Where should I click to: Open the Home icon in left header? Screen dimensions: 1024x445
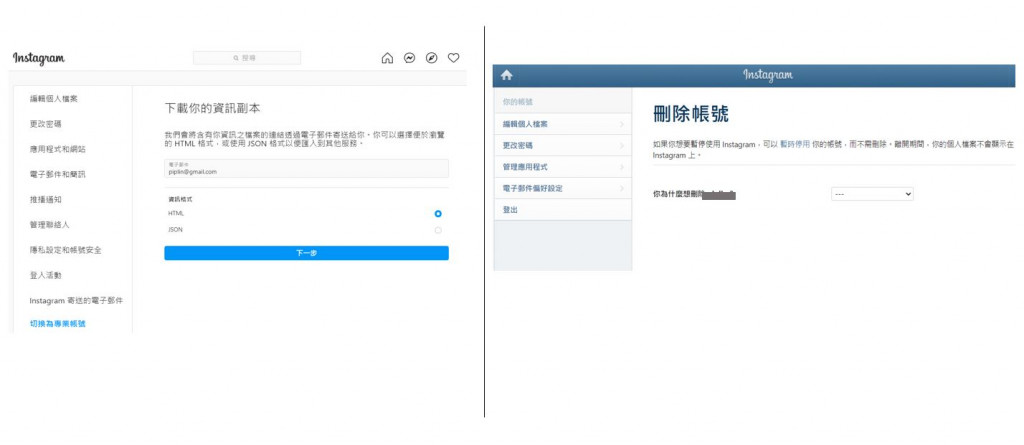387,58
